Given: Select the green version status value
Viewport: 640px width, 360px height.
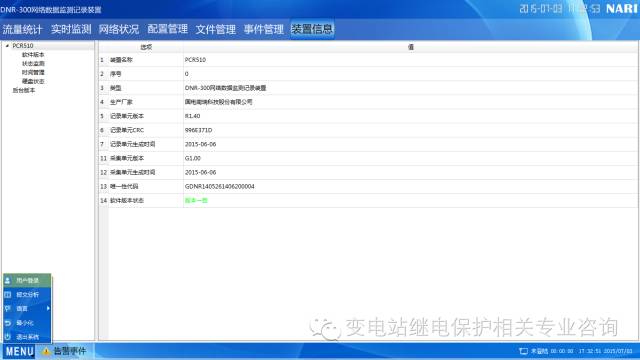Looking at the screenshot, I should point(196,201).
